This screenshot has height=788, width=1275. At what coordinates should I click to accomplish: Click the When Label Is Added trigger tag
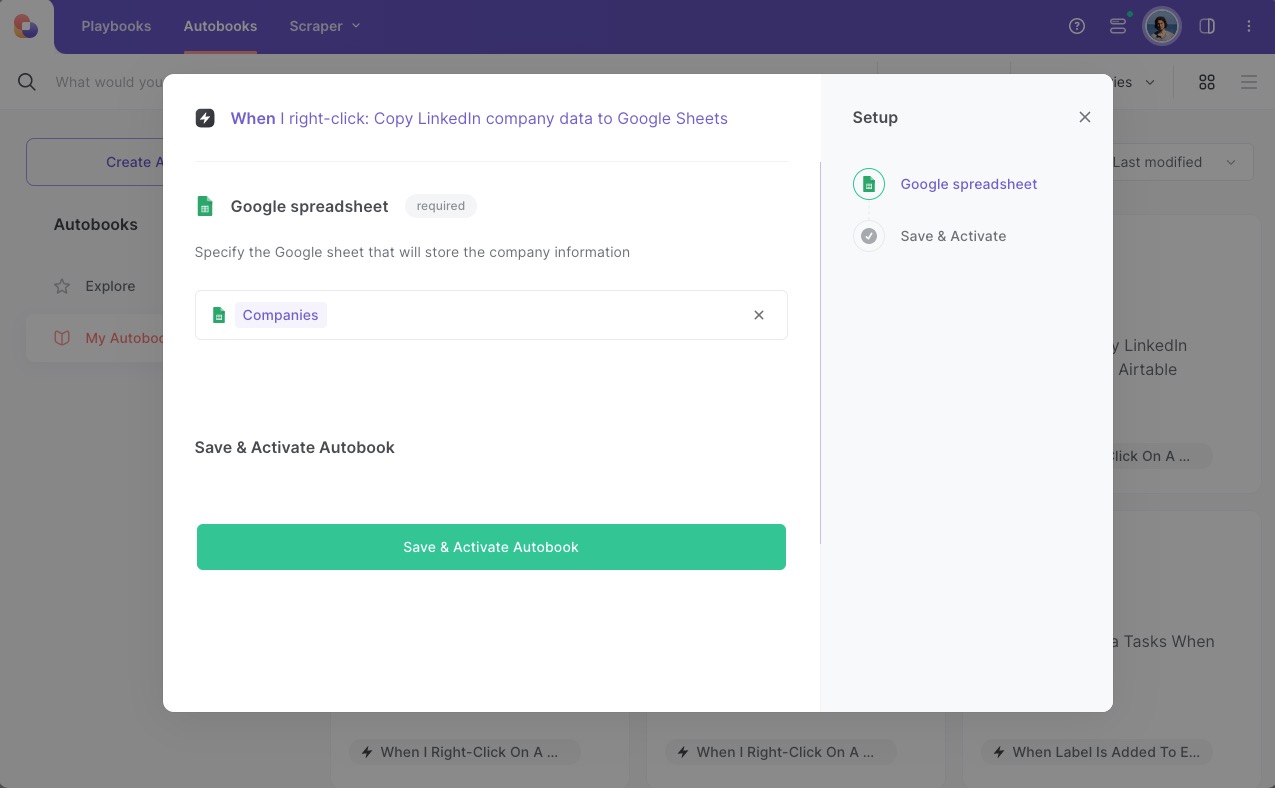(1097, 752)
